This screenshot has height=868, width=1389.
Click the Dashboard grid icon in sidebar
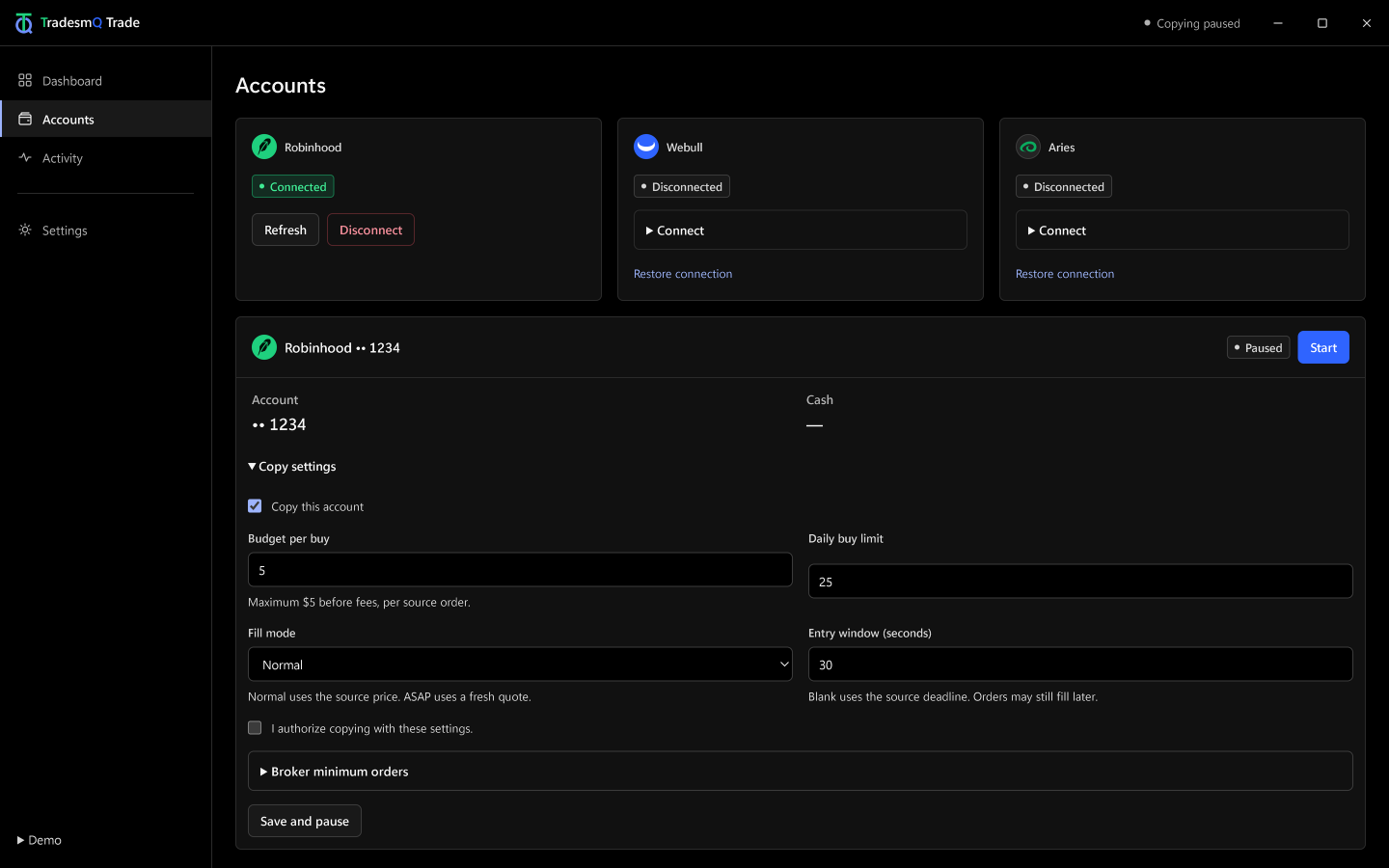(x=25, y=80)
